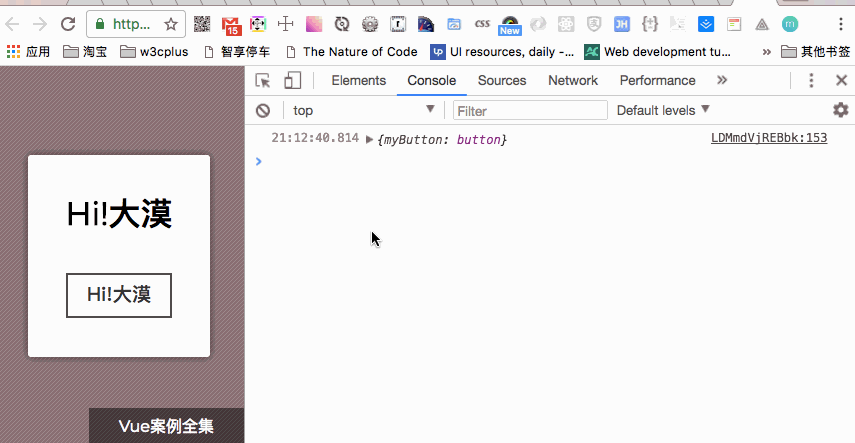The height and width of the screenshot is (443, 855).
Task: Open the Network tab
Action: point(573,81)
